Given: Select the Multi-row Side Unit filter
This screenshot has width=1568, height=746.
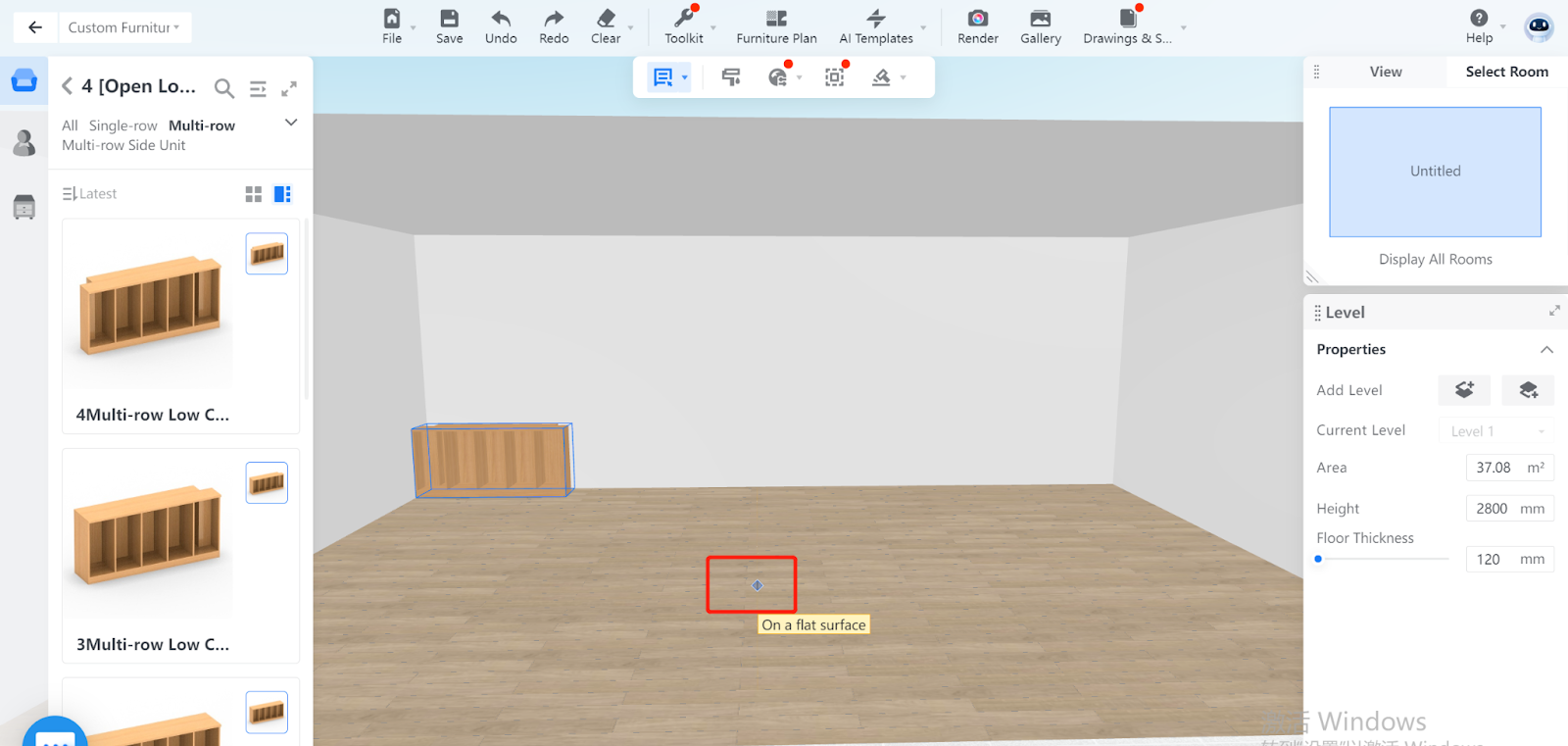Looking at the screenshot, I should click(123, 145).
